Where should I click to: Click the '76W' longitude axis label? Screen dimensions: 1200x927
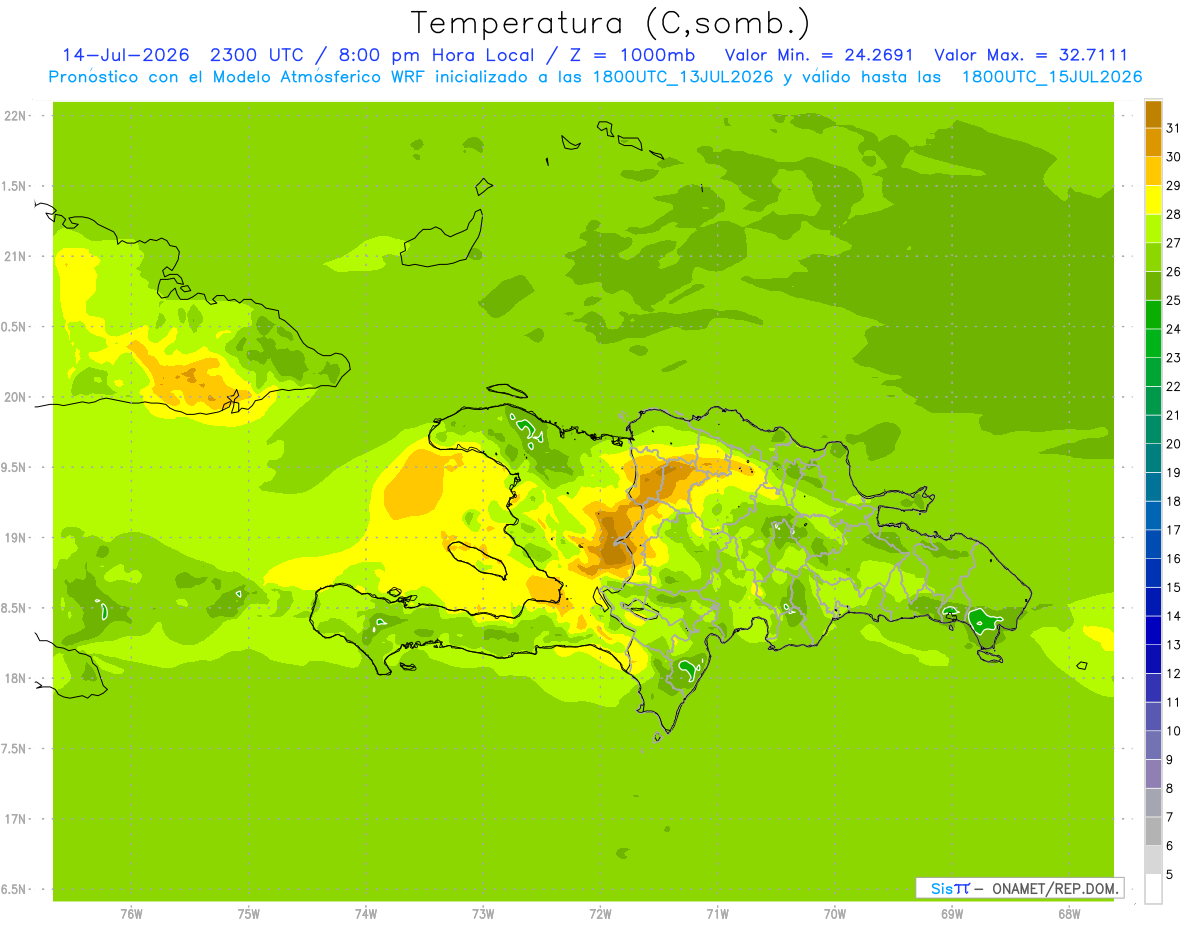131,913
